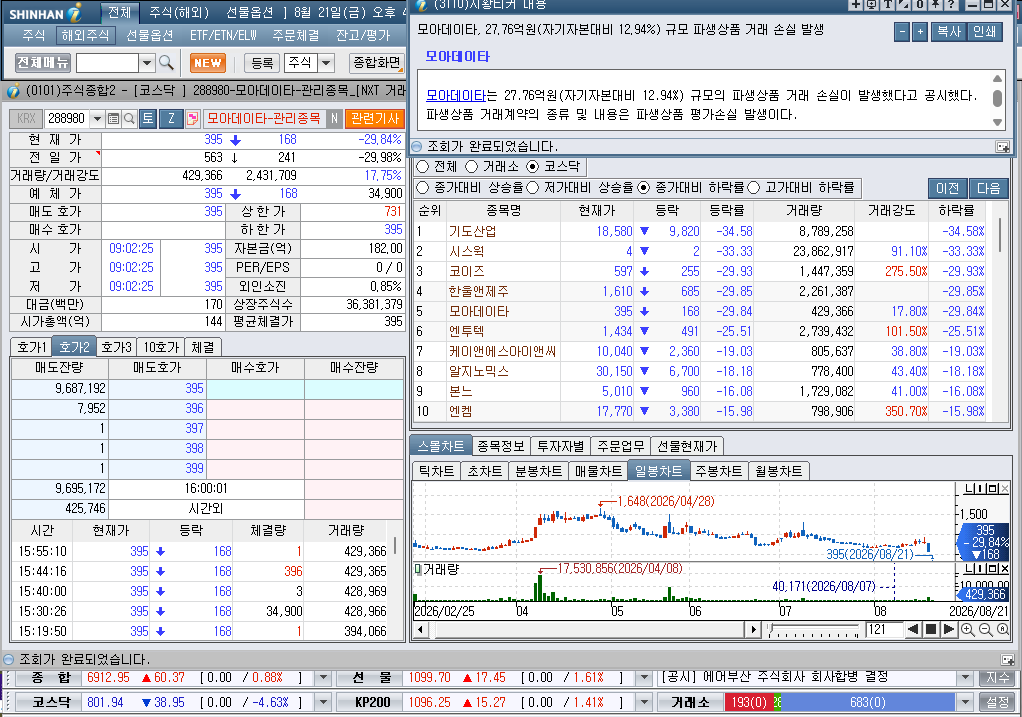Switch to the 호가3 tab

(117, 347)
